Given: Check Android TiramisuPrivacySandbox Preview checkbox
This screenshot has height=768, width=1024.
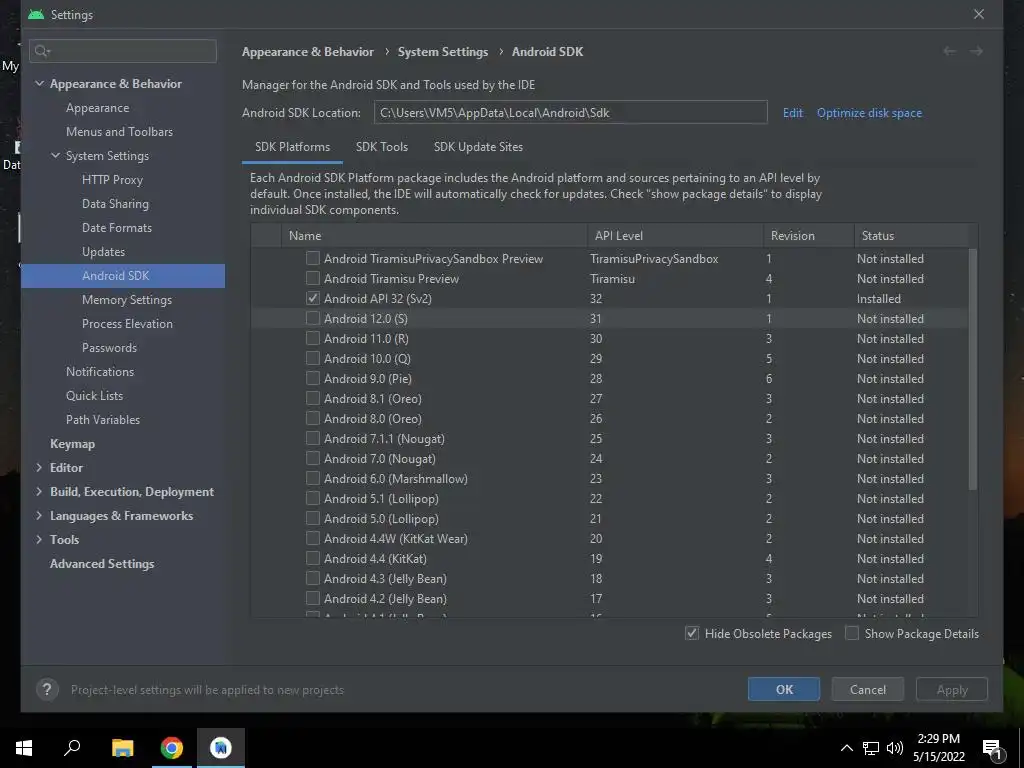Looking at the screenshot, I should [313, 259].
